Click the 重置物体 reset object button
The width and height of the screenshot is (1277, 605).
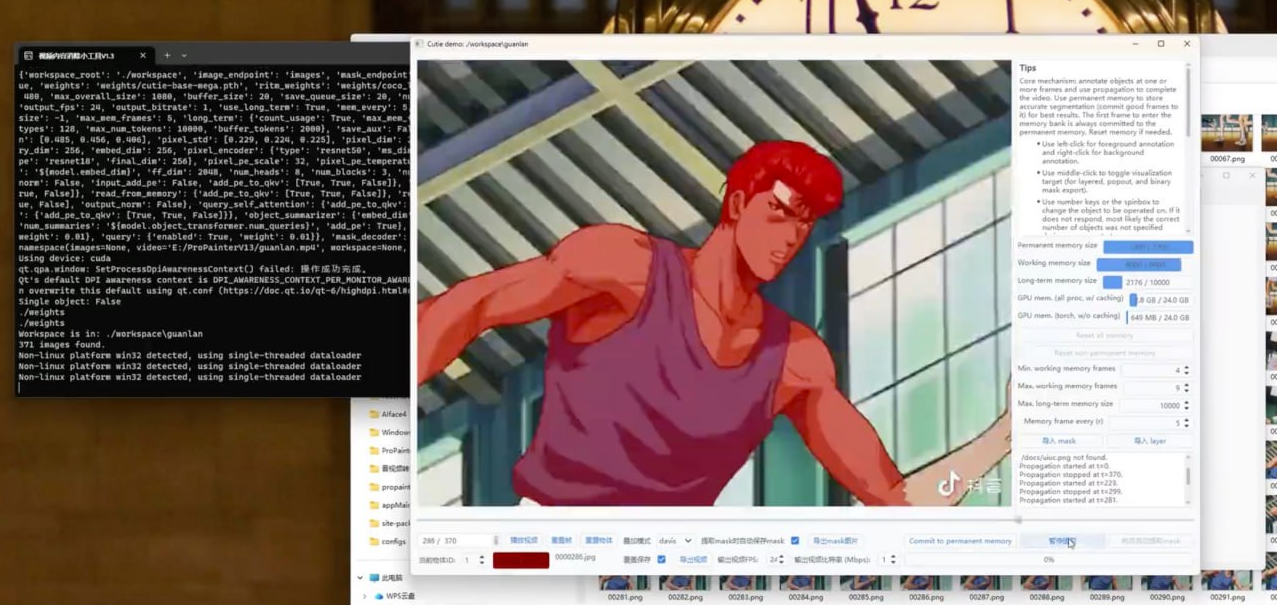[x=598, y=541]
